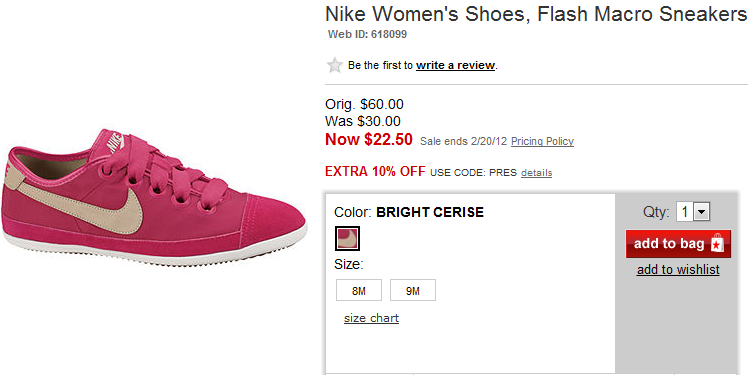Click the Color: BRIGHT CERISE label
753x375 pixels.
click(409, 212)
